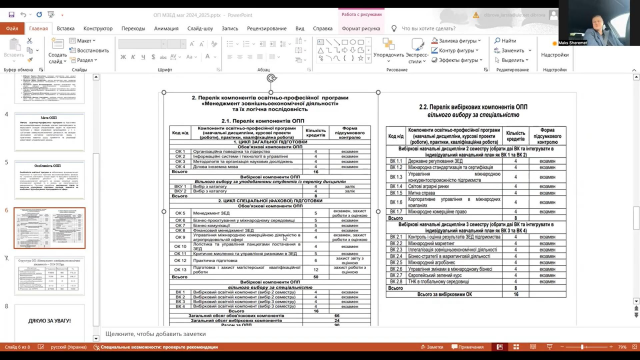Toggle normal view button in status bar

point(500,347)
